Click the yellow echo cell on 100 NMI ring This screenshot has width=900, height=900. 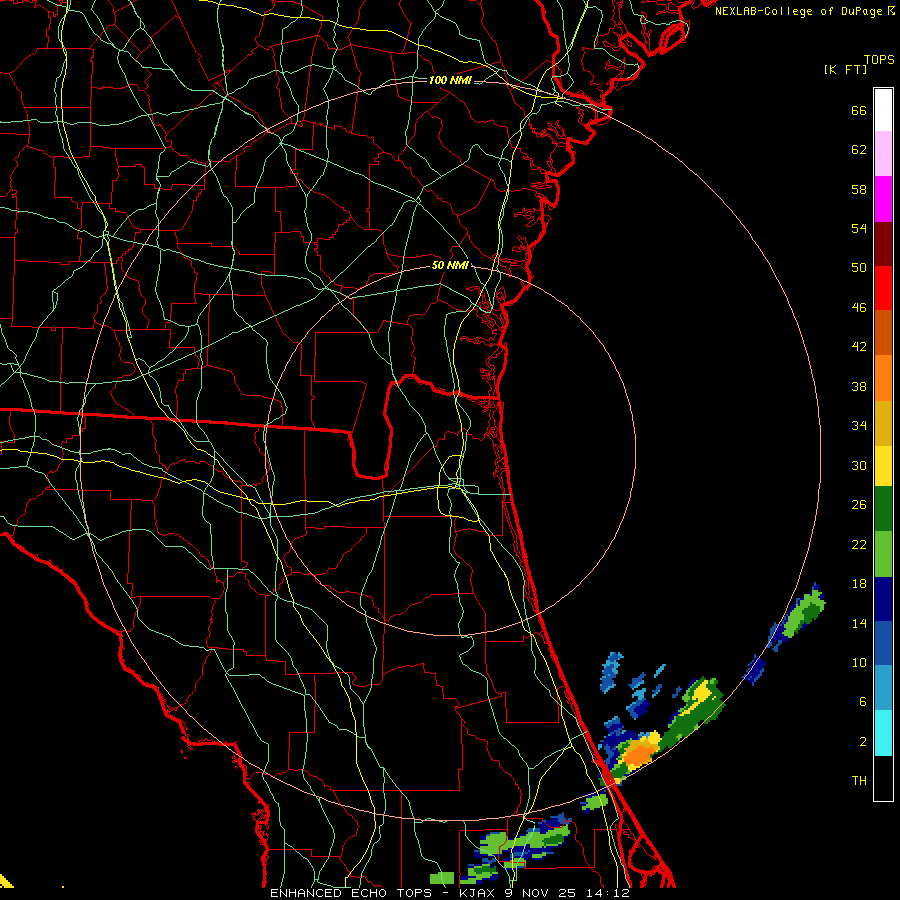point(701,693)
